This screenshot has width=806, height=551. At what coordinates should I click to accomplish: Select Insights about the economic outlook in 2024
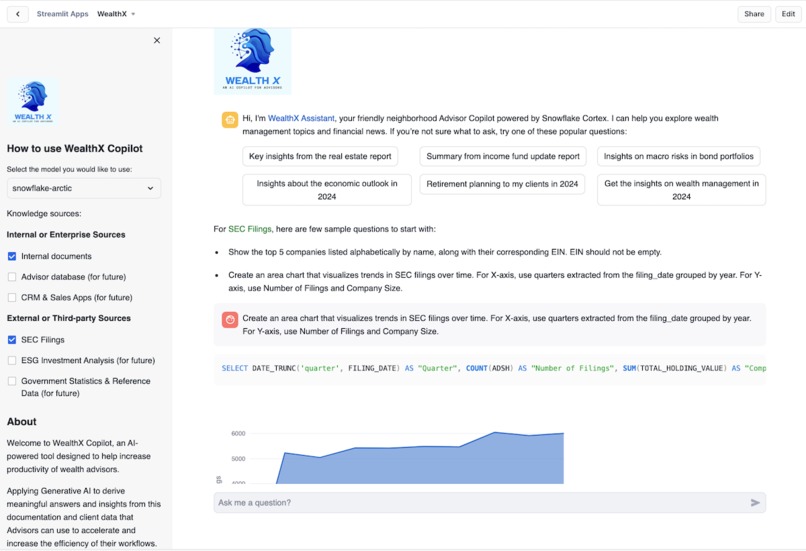pyautogui.click(x=327, y=190)
